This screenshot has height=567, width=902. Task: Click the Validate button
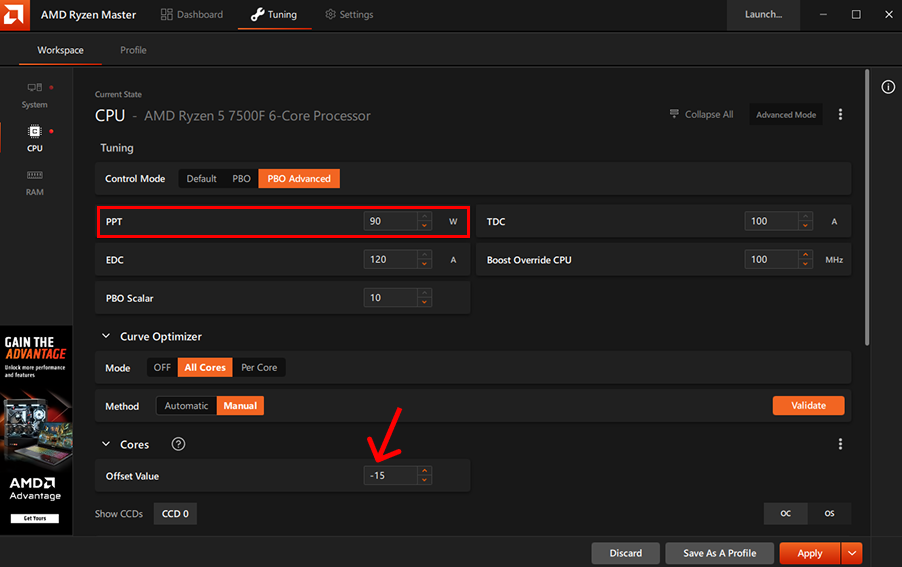click(808, 405)
